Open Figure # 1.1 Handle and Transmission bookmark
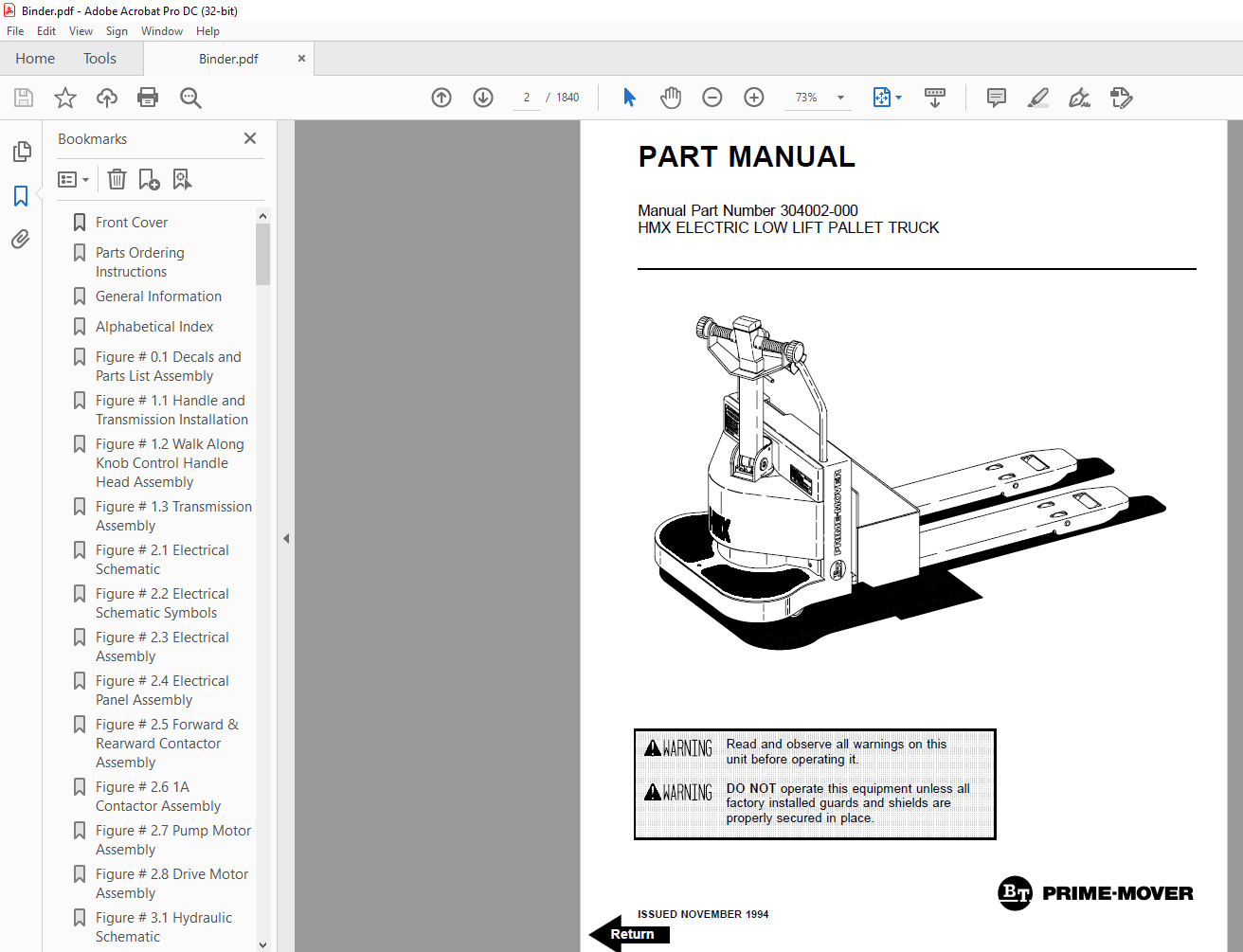The height and width of the screenshot is (952, 1243). coord(171,410)
